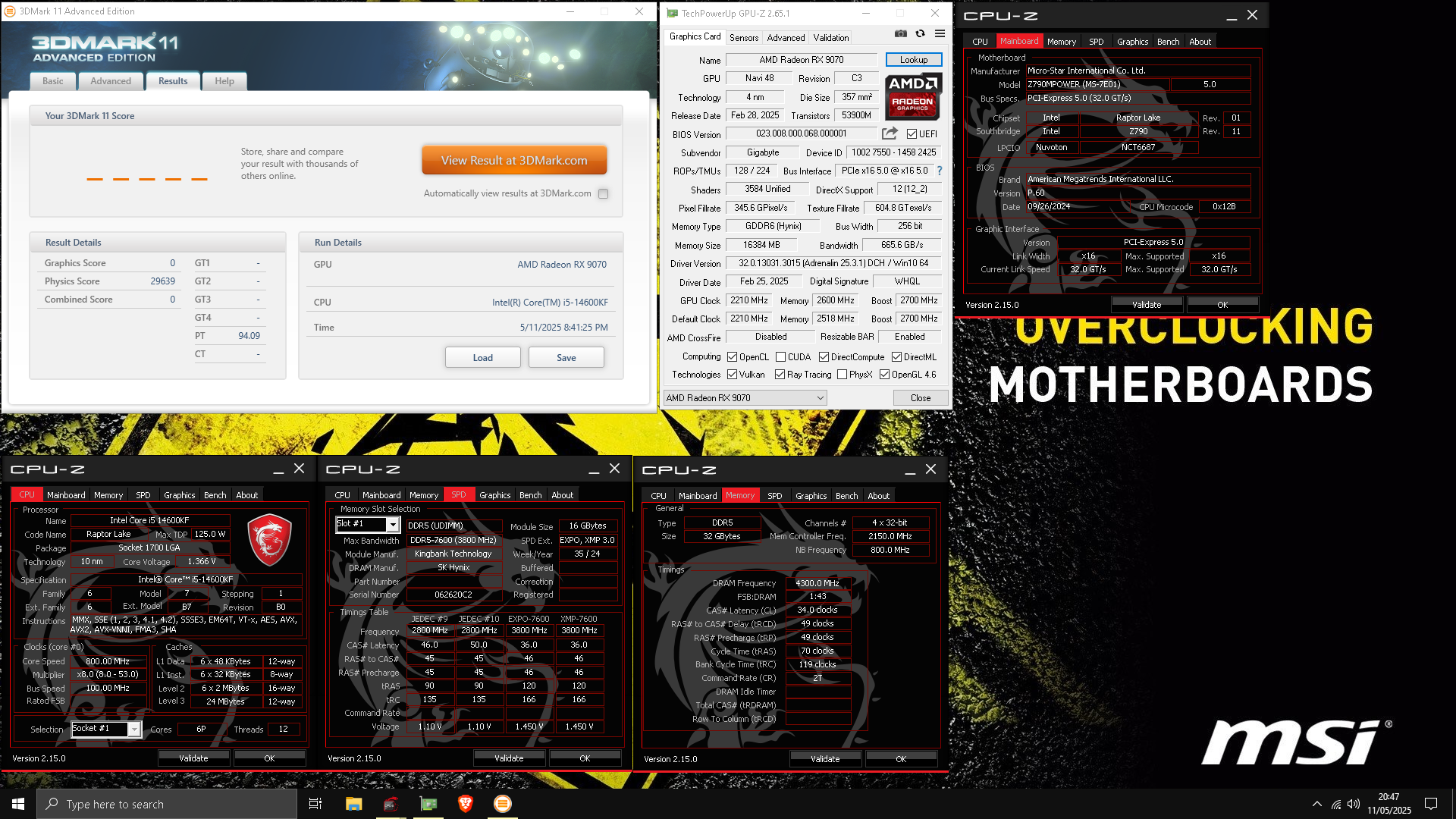Viewport: 1456px width, 819px height.
Task: Select the Graphics tab in the SPD CPU-Z window
Action: coord(495,495)
